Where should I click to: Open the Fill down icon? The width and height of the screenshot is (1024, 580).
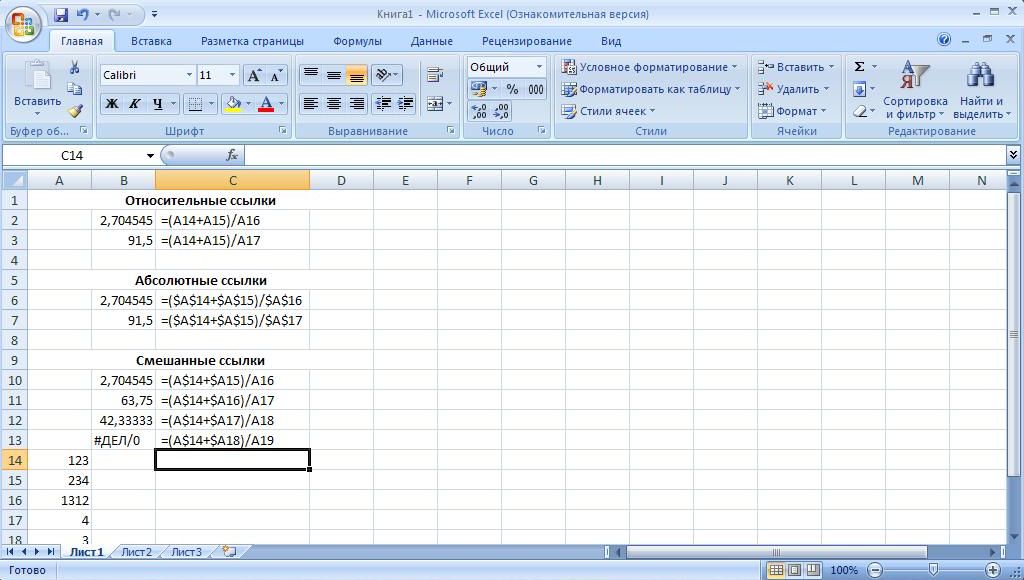tap(860, 89)
